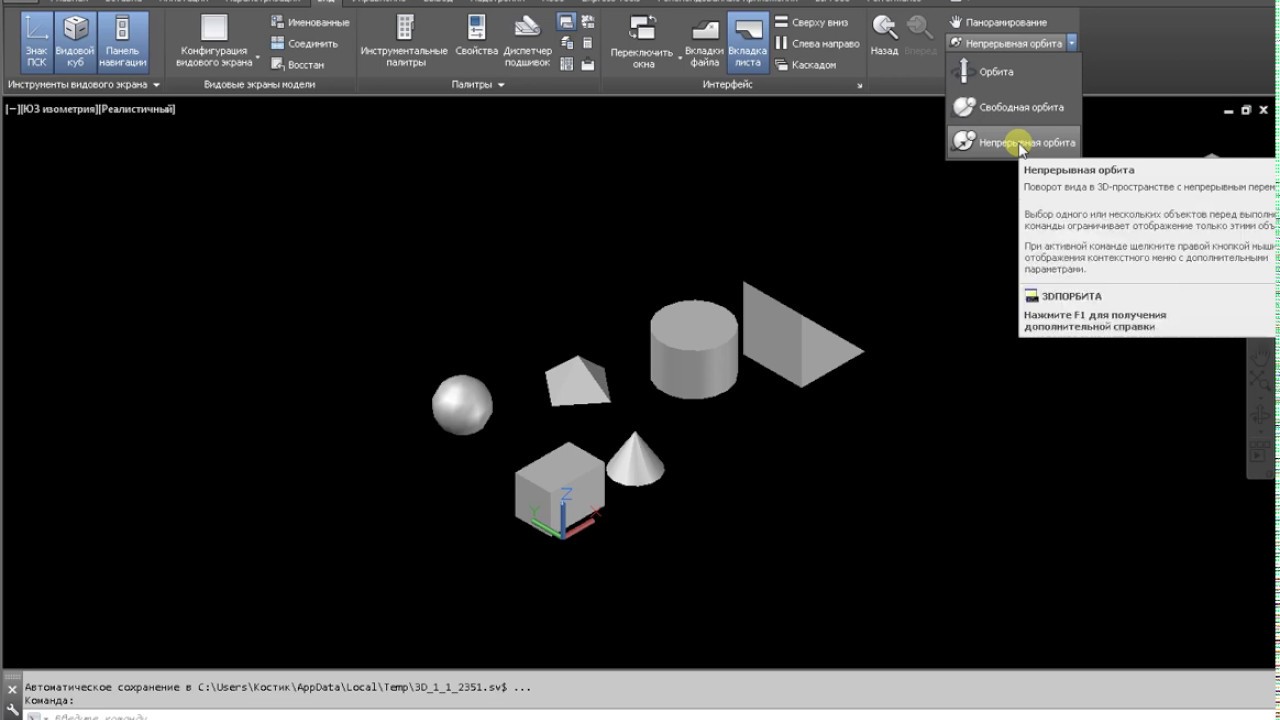Expand the Палитры panel

click(x=478, y=85)
